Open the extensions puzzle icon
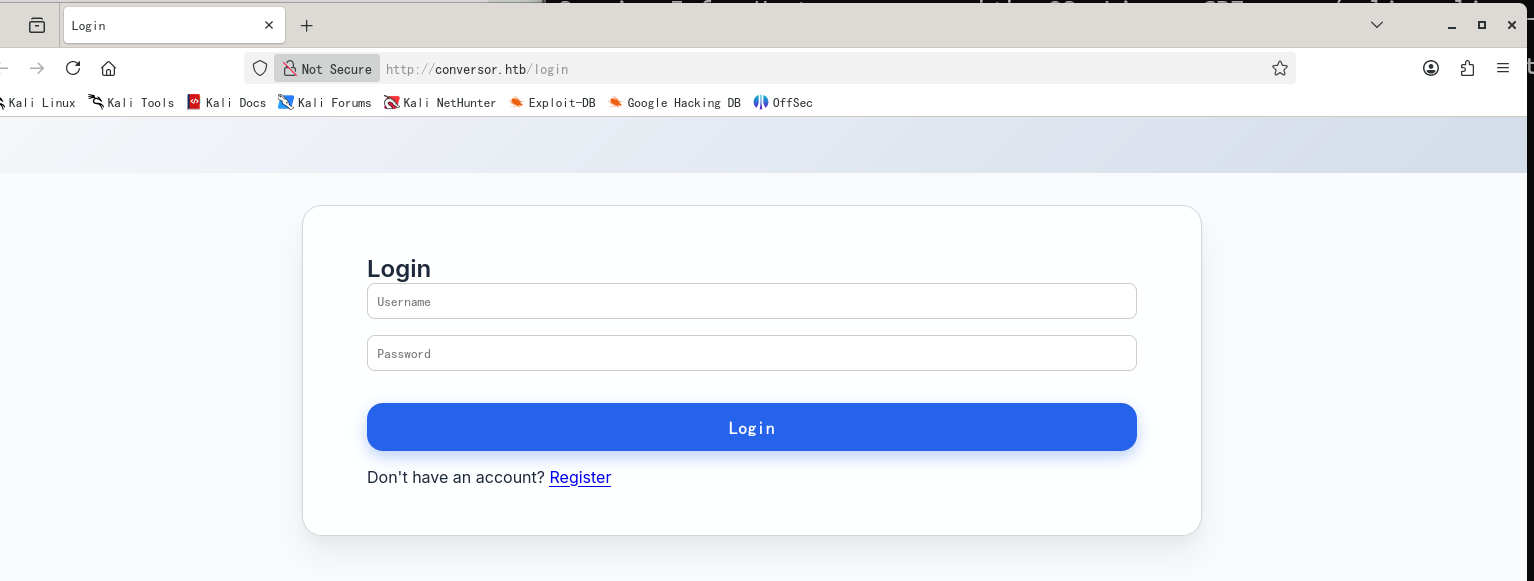This screenshot has height=581, width=1534. pyautogui.click(x=1467, y=68)
